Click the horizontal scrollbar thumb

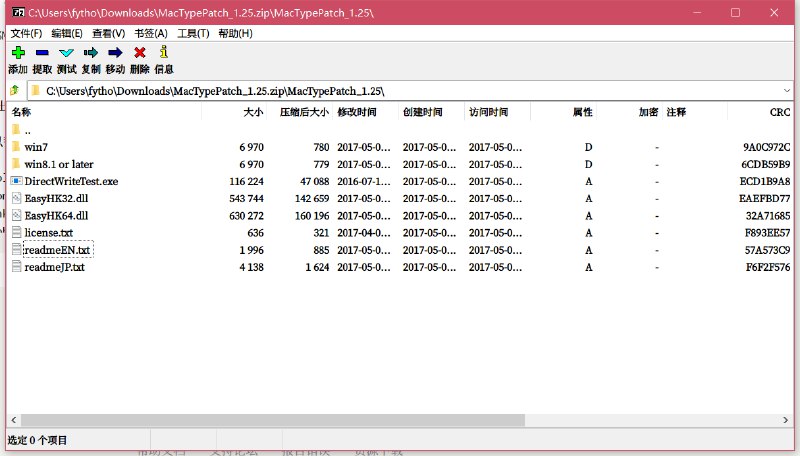coord(272,420)
